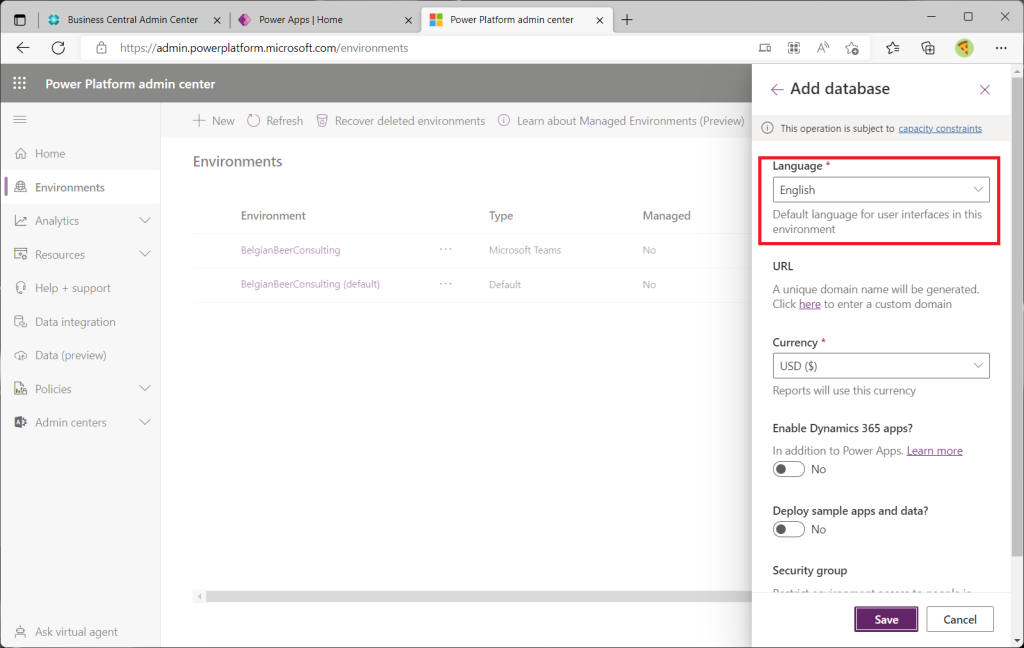The width and height of the screenshot is (1024, 648).
Task: Click the Managed column header
Action: click(x=666, y=216)
